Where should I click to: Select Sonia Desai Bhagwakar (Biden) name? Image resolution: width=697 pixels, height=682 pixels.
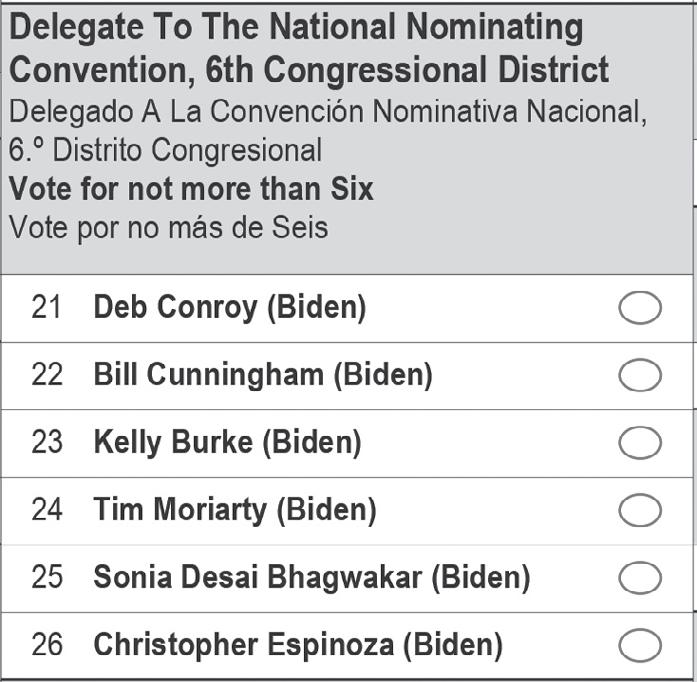[311, 577]
